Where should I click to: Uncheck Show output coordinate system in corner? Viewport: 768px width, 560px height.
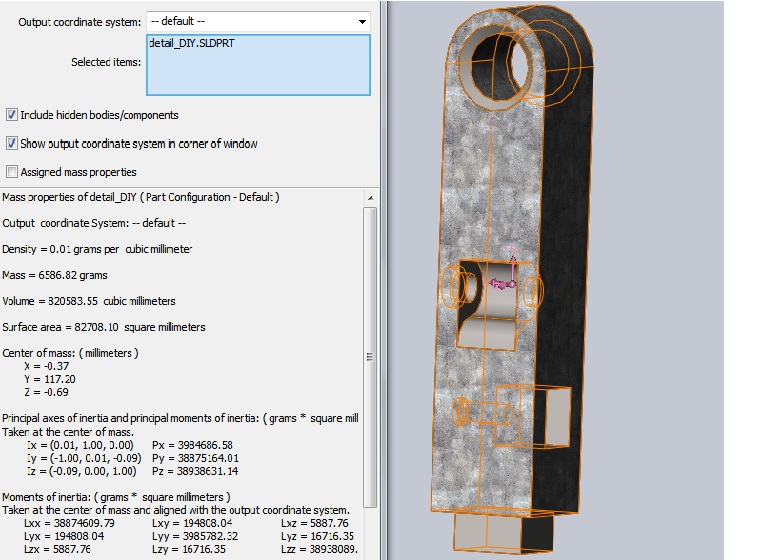pos(12,143)
